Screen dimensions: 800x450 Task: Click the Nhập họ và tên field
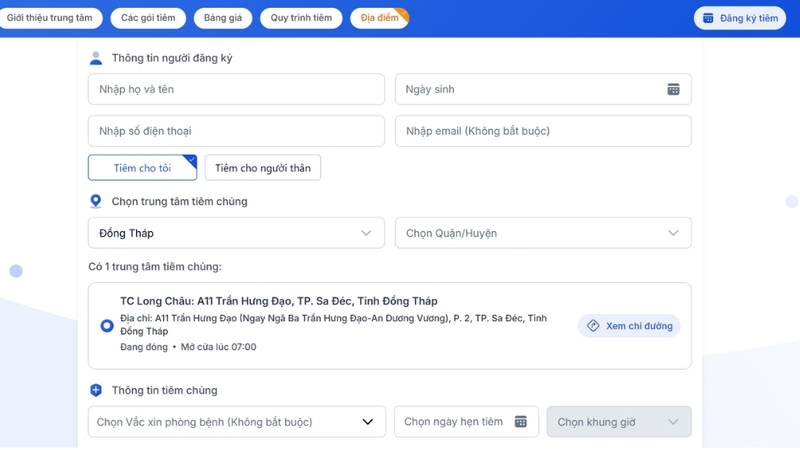click(x=236, y=89)
